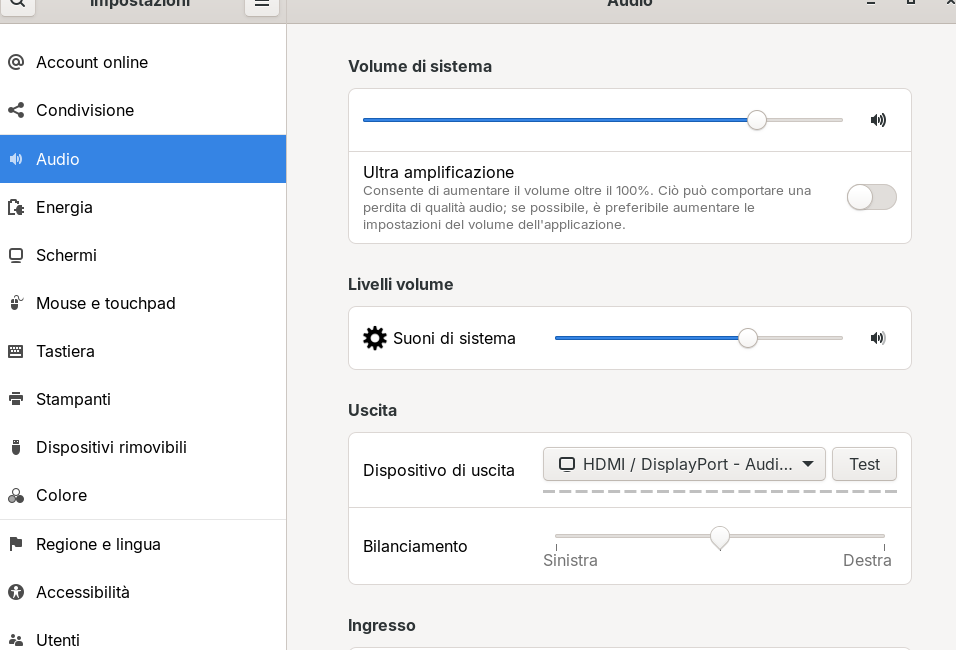Click the Test output button
Image resolution: width=956 pixels, height=650 pixels.
click(864, 464)
